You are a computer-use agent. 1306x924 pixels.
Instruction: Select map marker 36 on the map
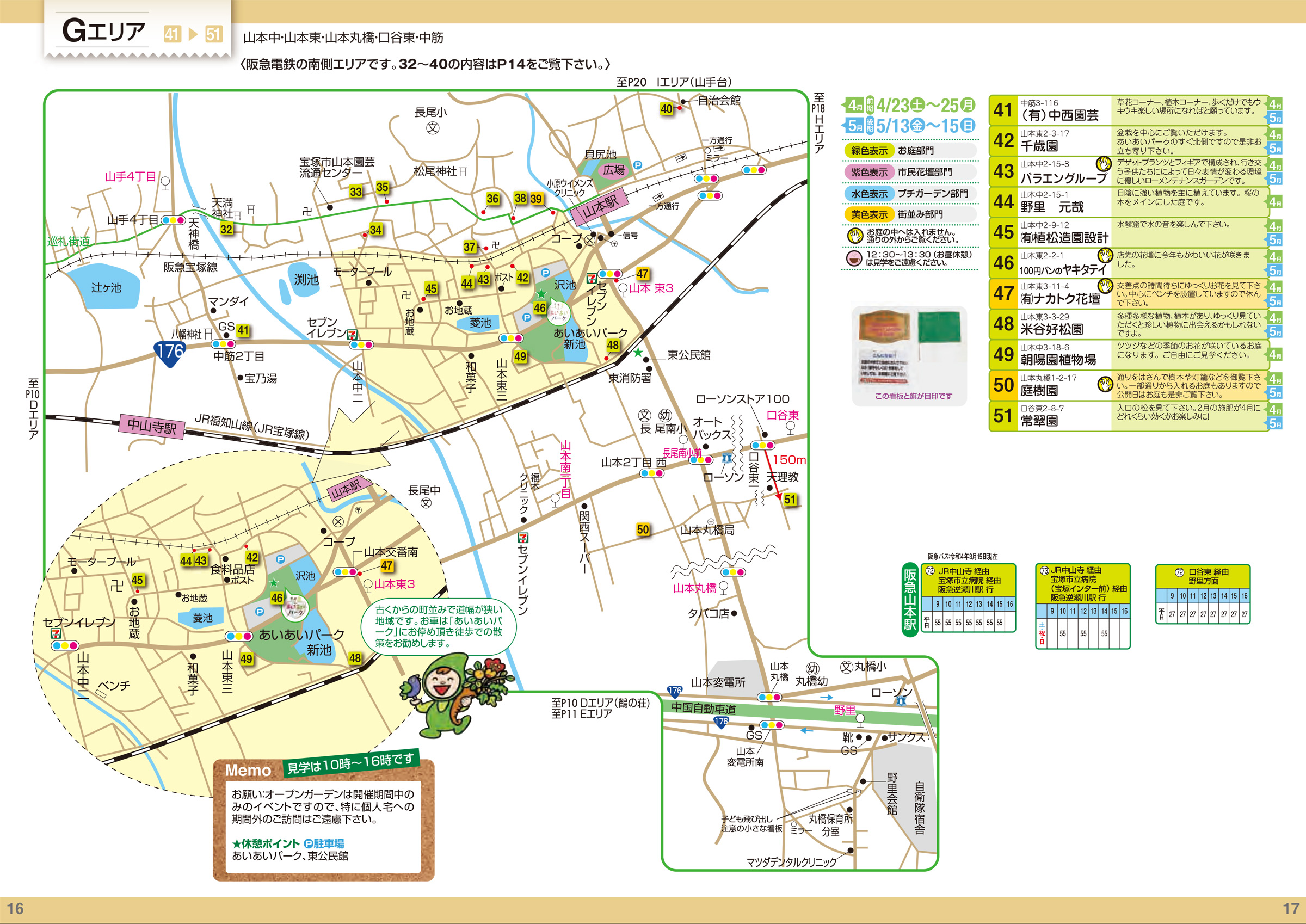pyautogui.click(x=492, y=199)
